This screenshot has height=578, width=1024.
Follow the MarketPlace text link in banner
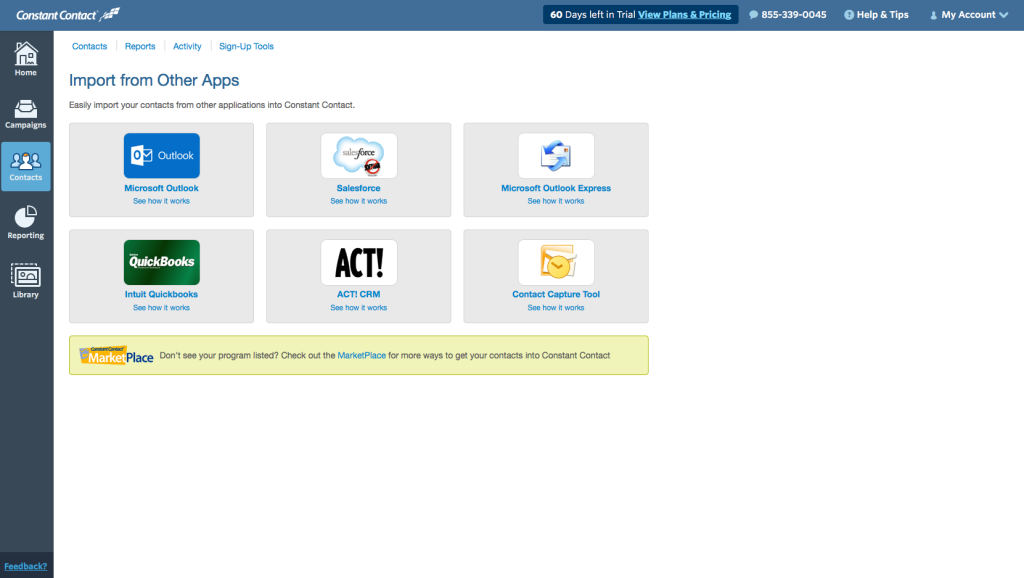point(361,355)
